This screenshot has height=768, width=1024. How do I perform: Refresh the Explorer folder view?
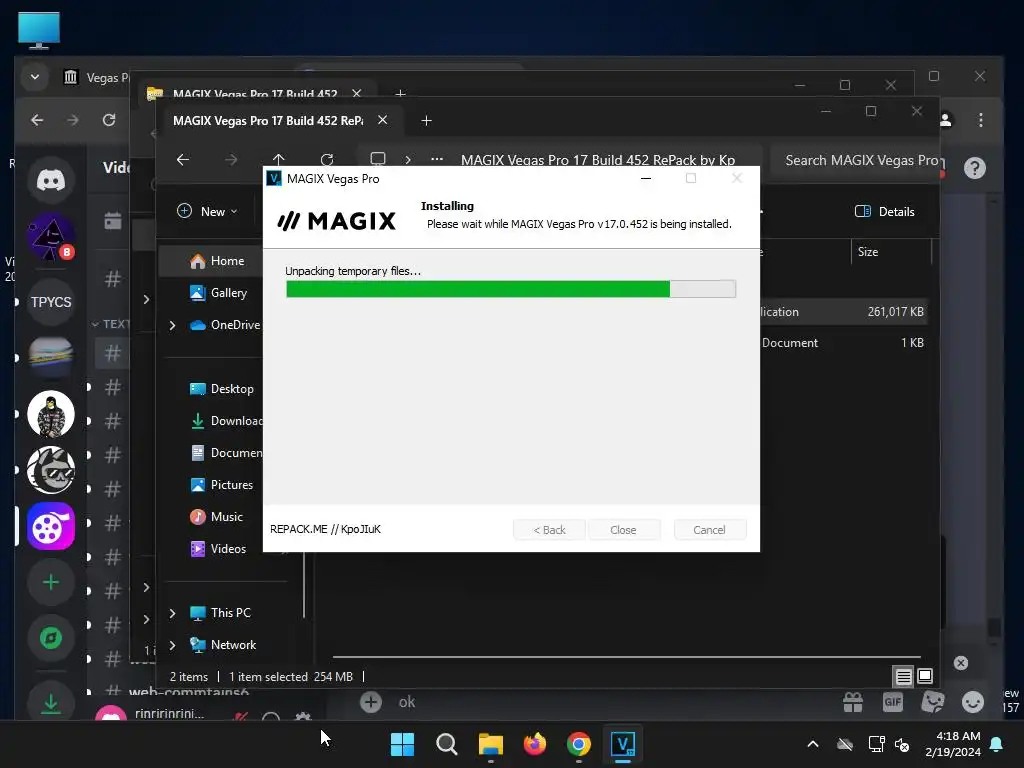[327, 159]
